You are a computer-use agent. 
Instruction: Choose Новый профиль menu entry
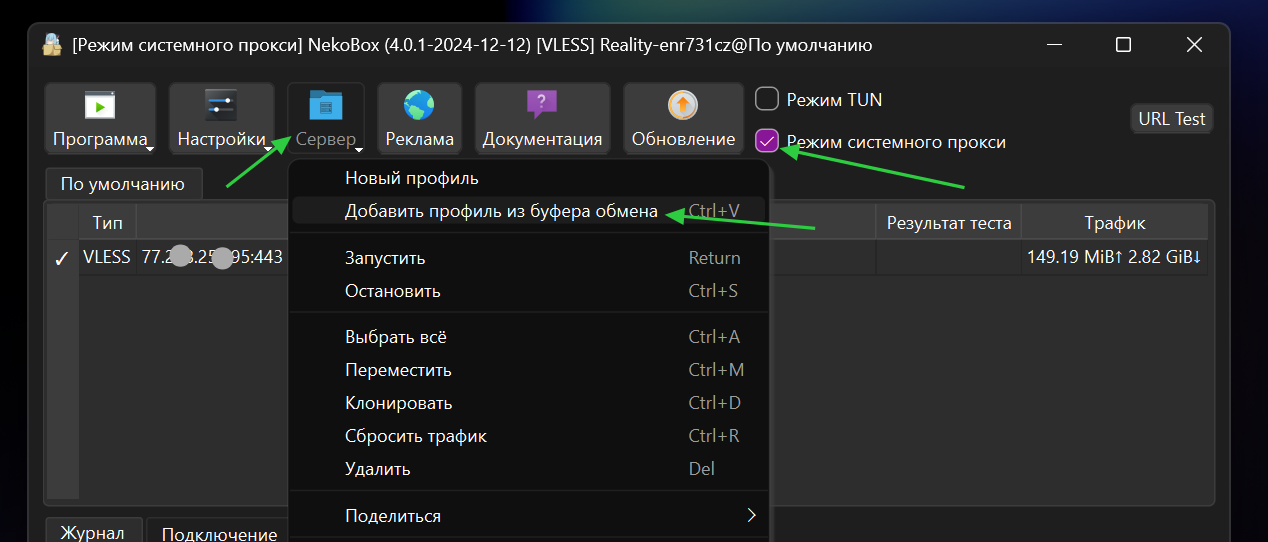click(x=529, y=178)
